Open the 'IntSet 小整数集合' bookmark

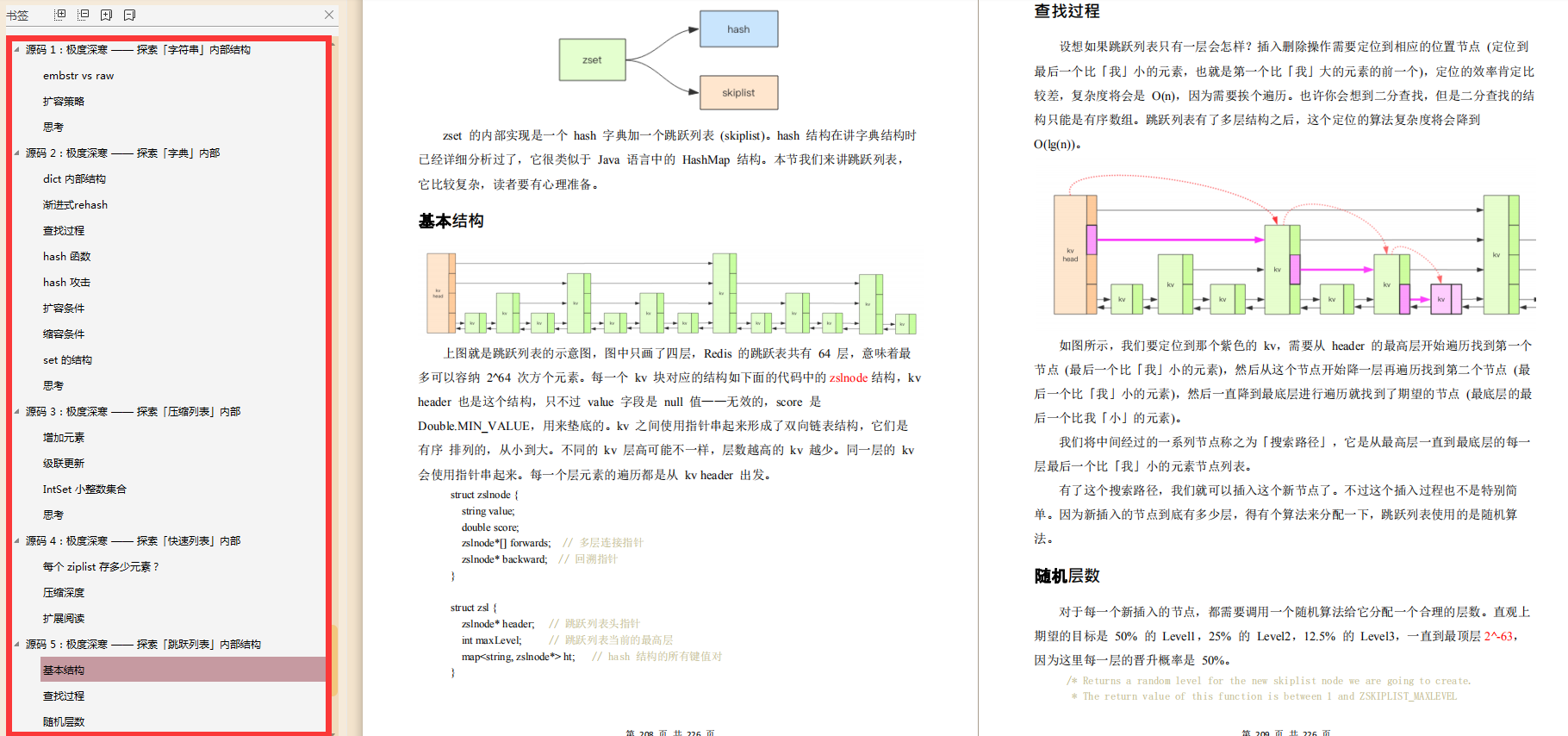pos(84,490)
